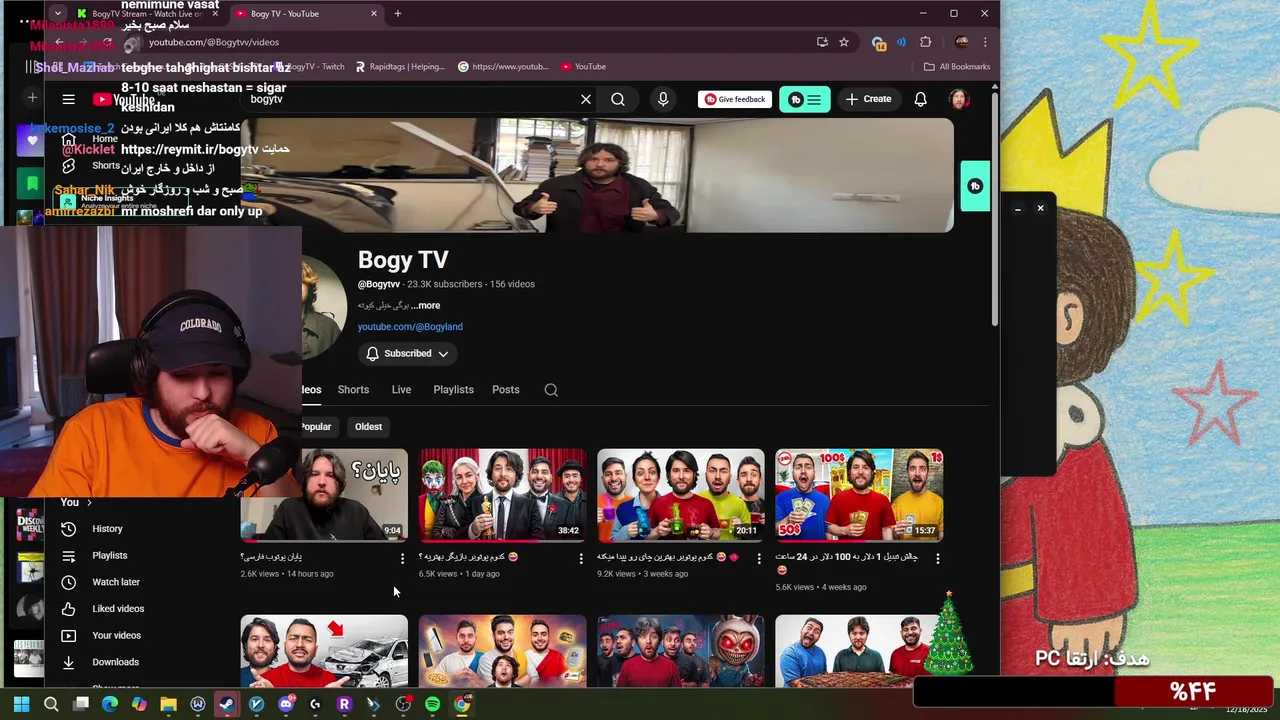Switch to the Shorts channel tab
The height and width of the screenshot is (720, 1280).
(x=353, y=390)
